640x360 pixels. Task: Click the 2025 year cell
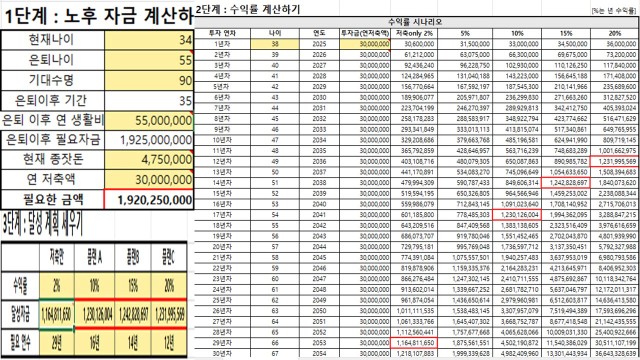[x=319, y=44]
